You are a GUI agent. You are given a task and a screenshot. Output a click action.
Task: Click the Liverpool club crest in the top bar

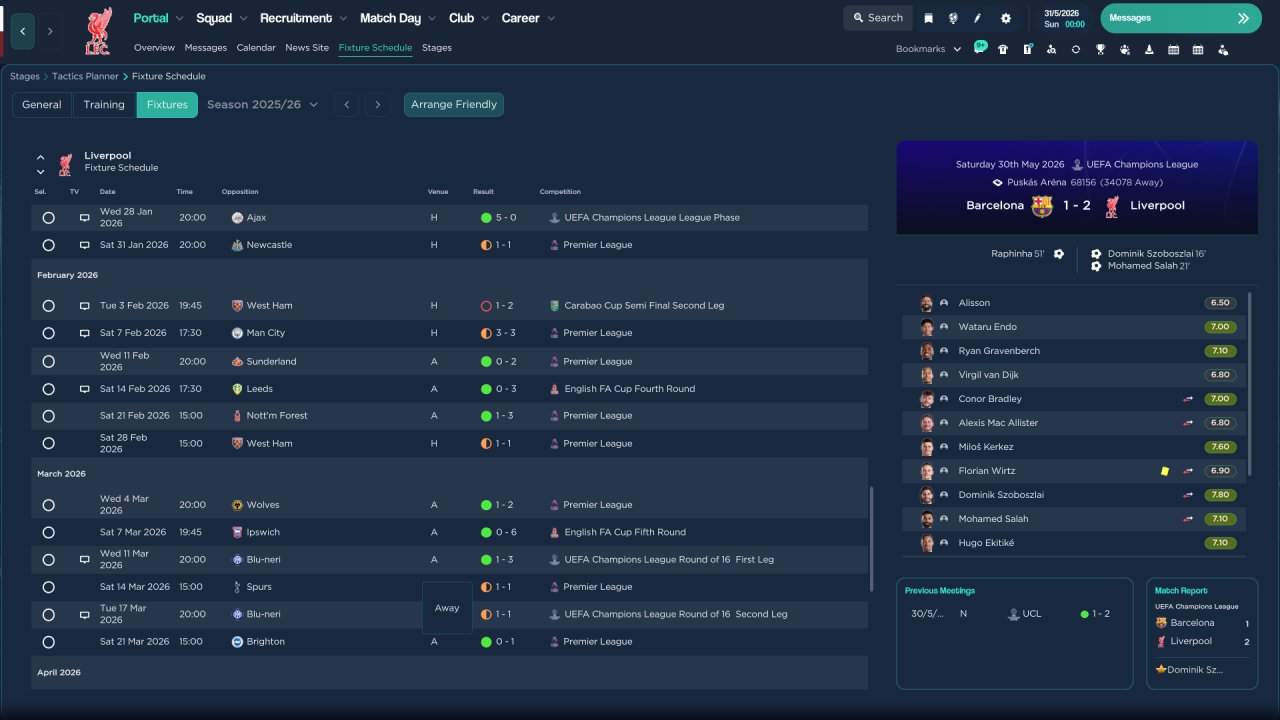point(98,31)
